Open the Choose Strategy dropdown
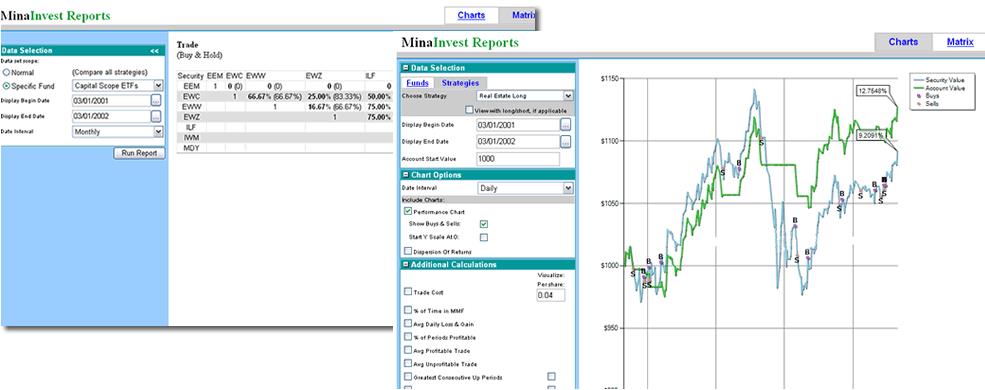 [569, 95]
